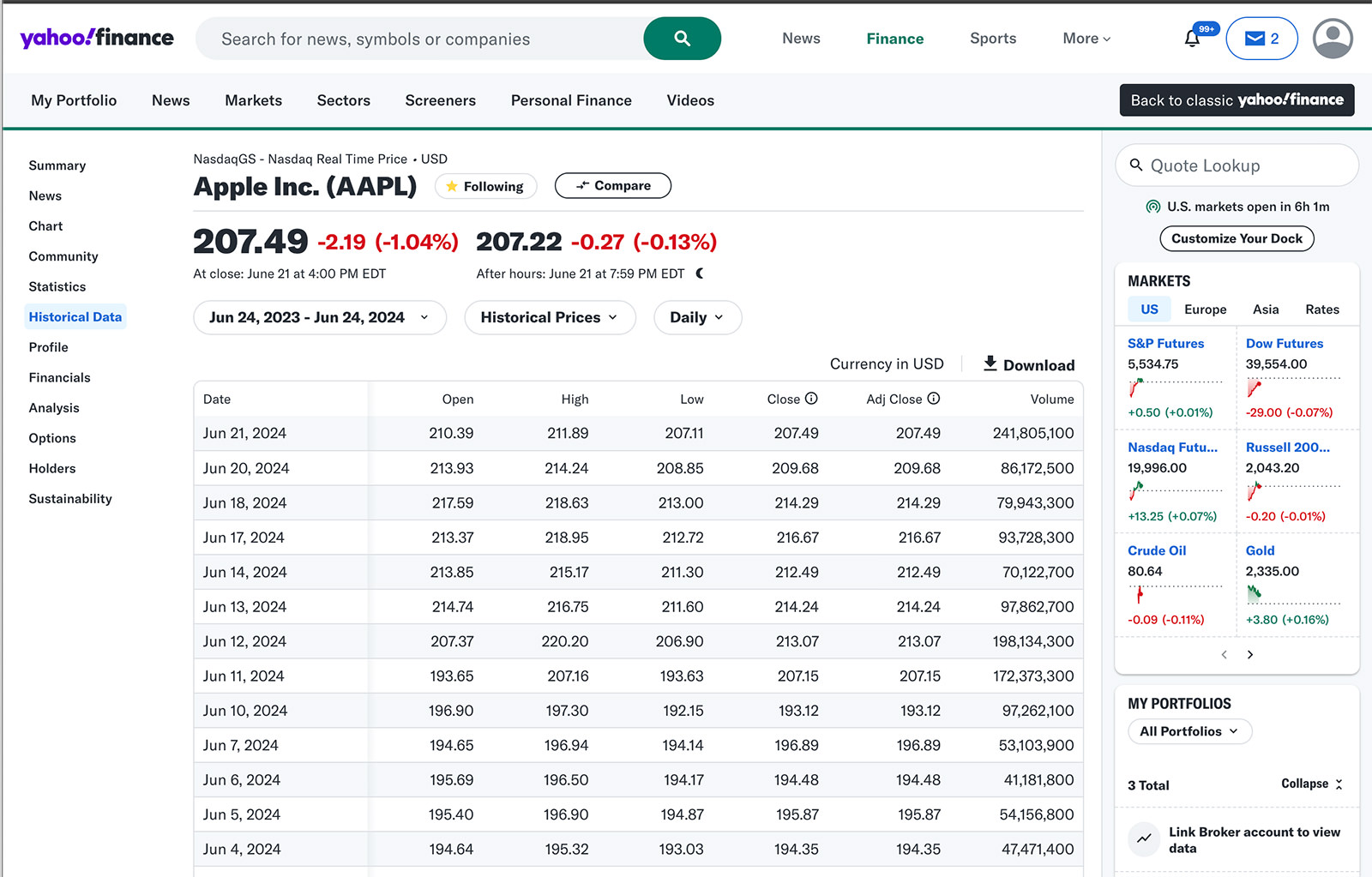Click the Gold sparkline chart
The width and height of the screenshot is (1372, 877).
click(x=1293, y=594)
